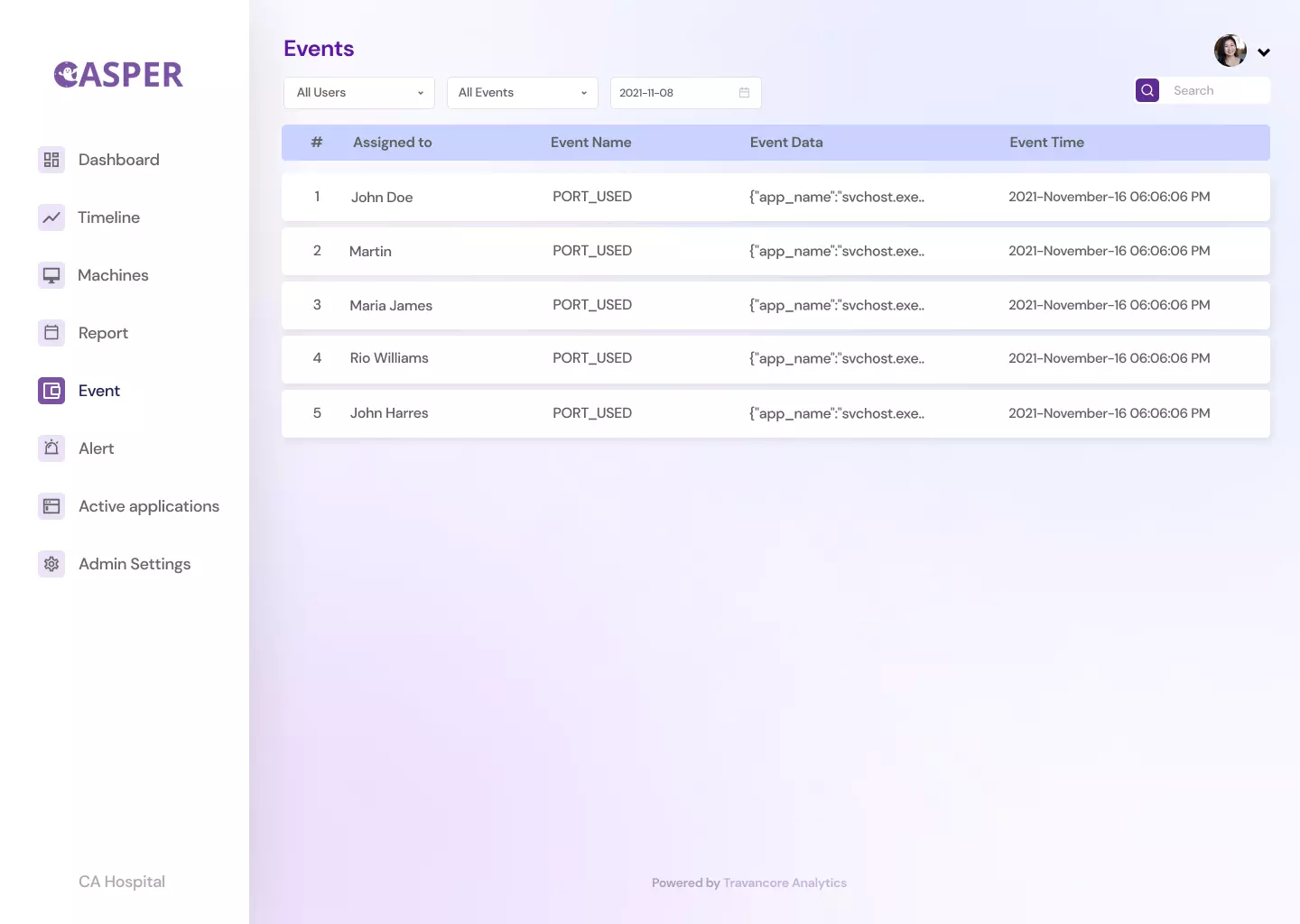The height and width of the screenshot is (924, 1300).
Task: Click the calendar icon in date field
Action: point(744,93)
